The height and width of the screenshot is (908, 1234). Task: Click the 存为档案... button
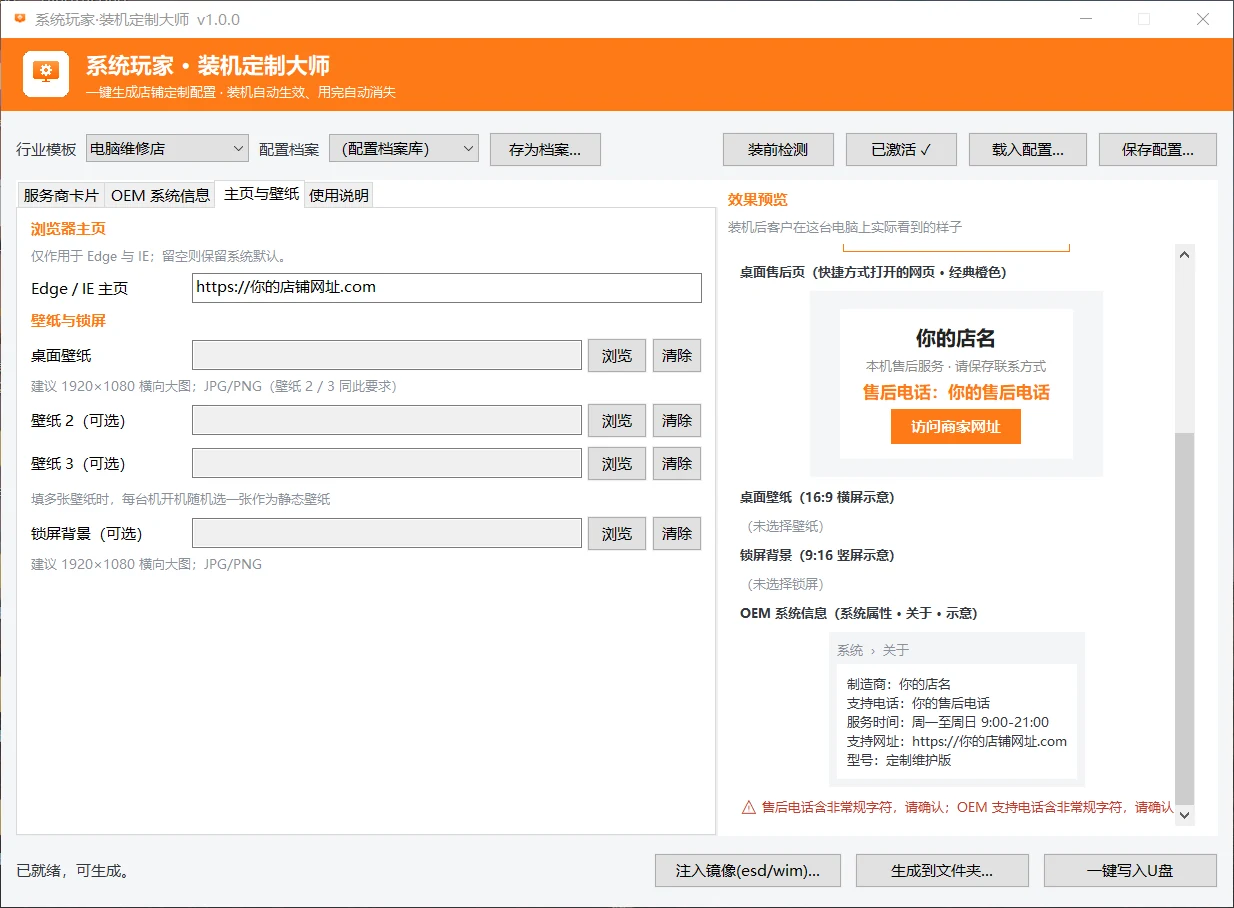[545, 149]
